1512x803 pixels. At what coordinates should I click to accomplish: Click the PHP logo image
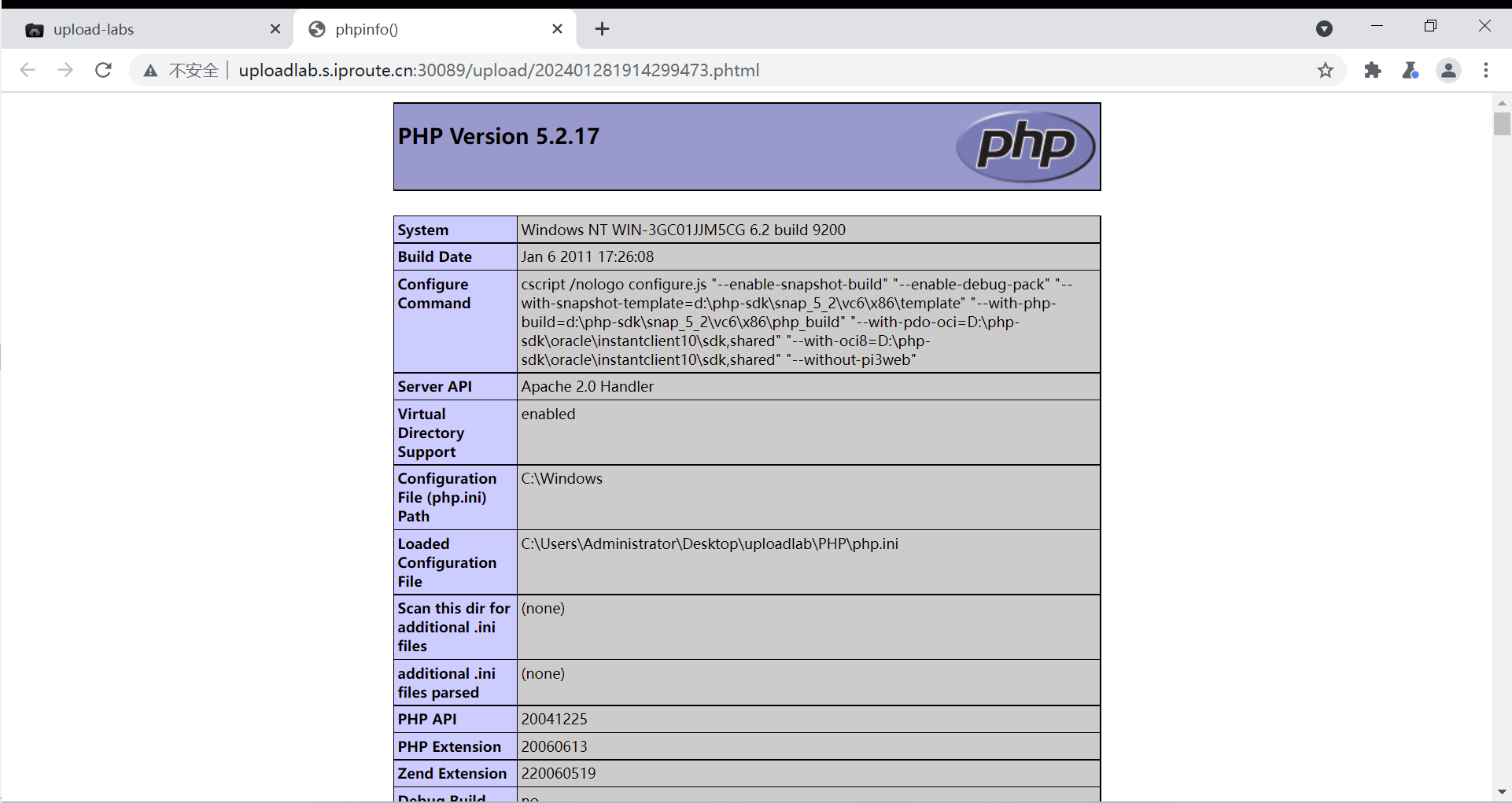[x=1025, y=146]
